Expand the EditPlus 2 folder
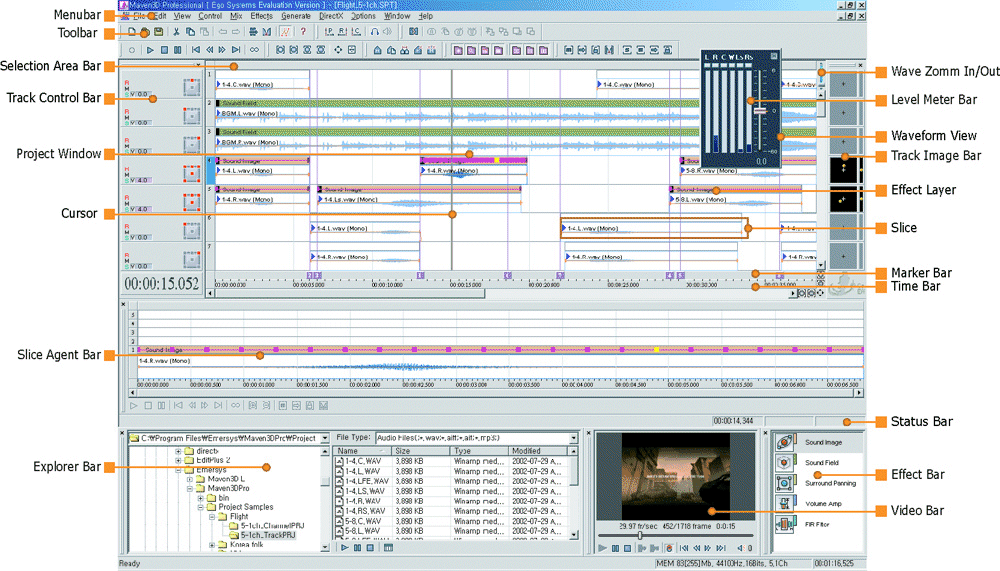This screenshot has width=1000, height=571. click(178, 460)
